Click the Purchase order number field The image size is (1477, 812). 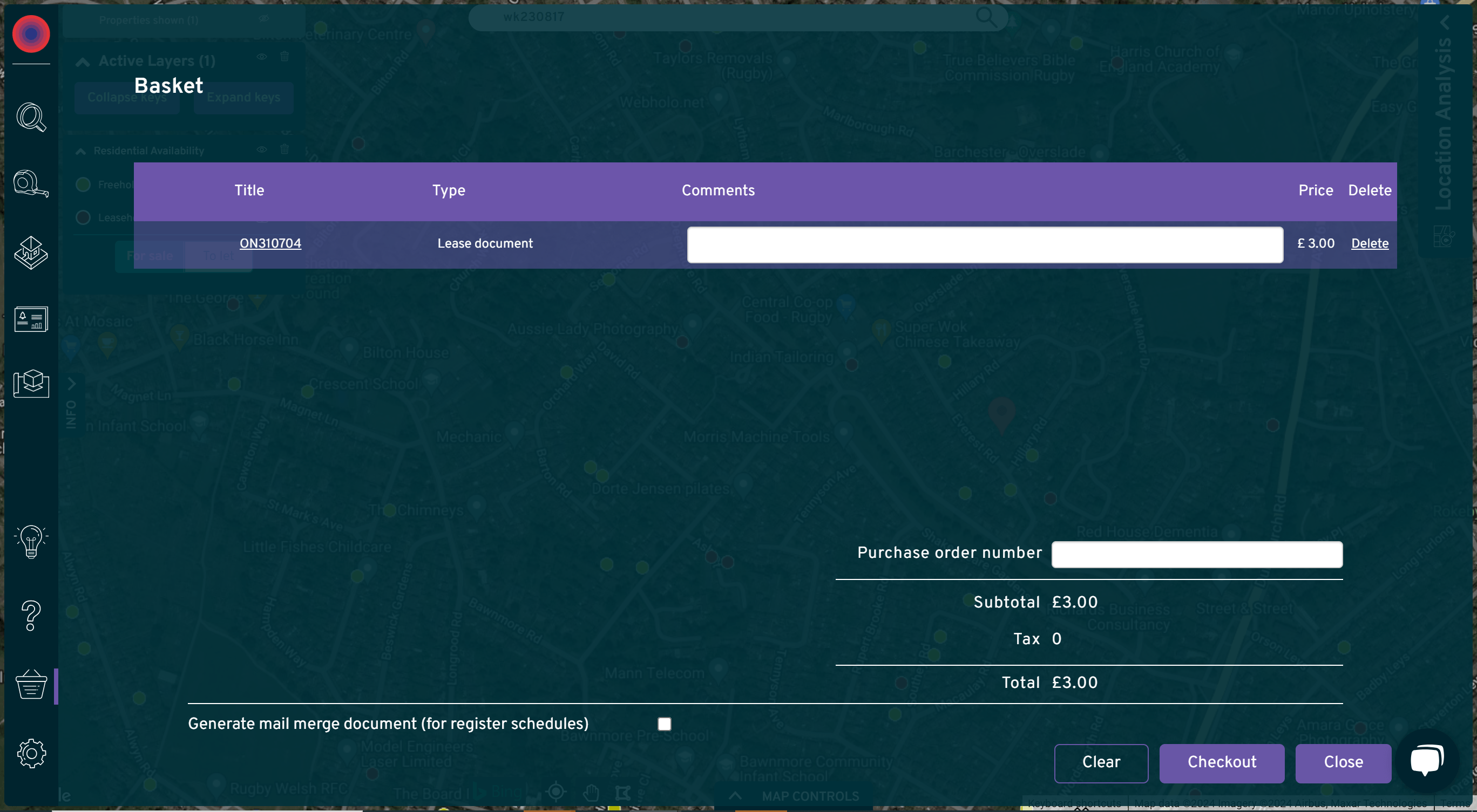[x=1197, y=554]
